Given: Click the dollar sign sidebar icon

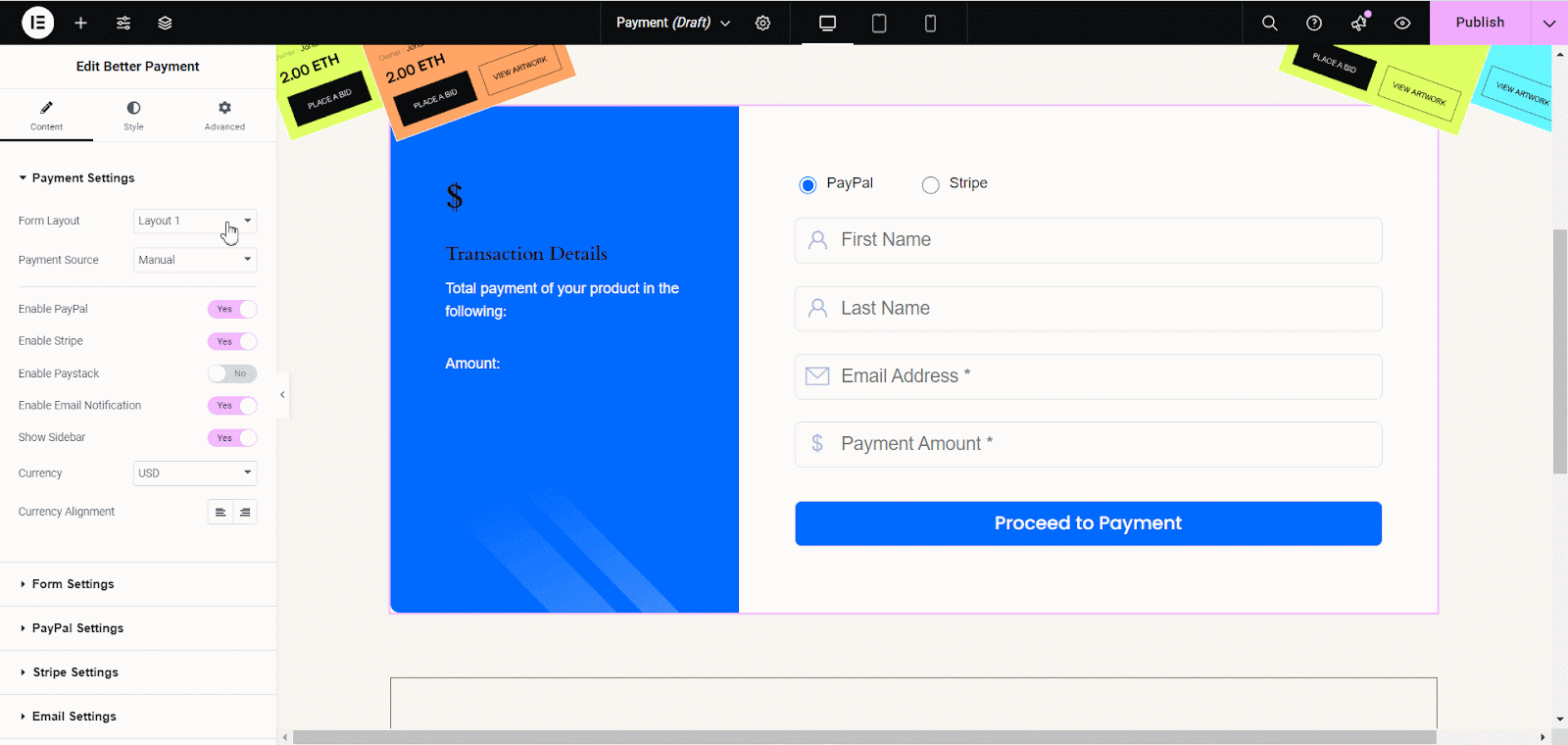Looking at the screenshot, I should [x=455, y=197].
